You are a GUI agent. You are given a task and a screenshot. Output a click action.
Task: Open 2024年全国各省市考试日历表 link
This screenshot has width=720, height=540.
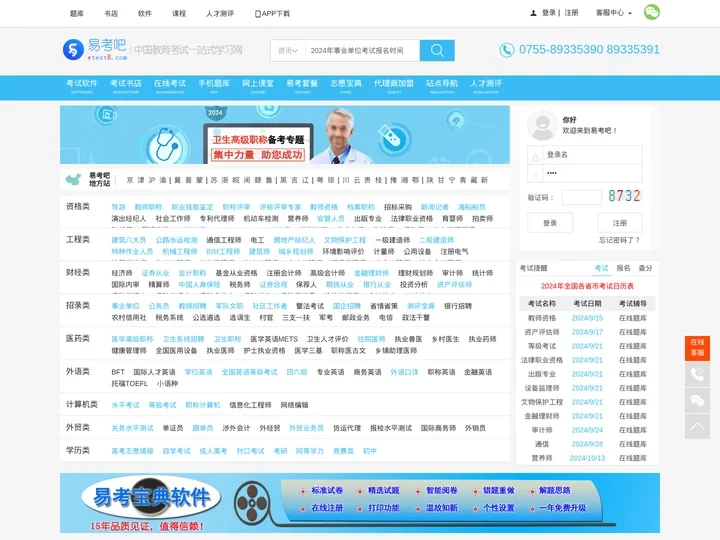(587, 286)
